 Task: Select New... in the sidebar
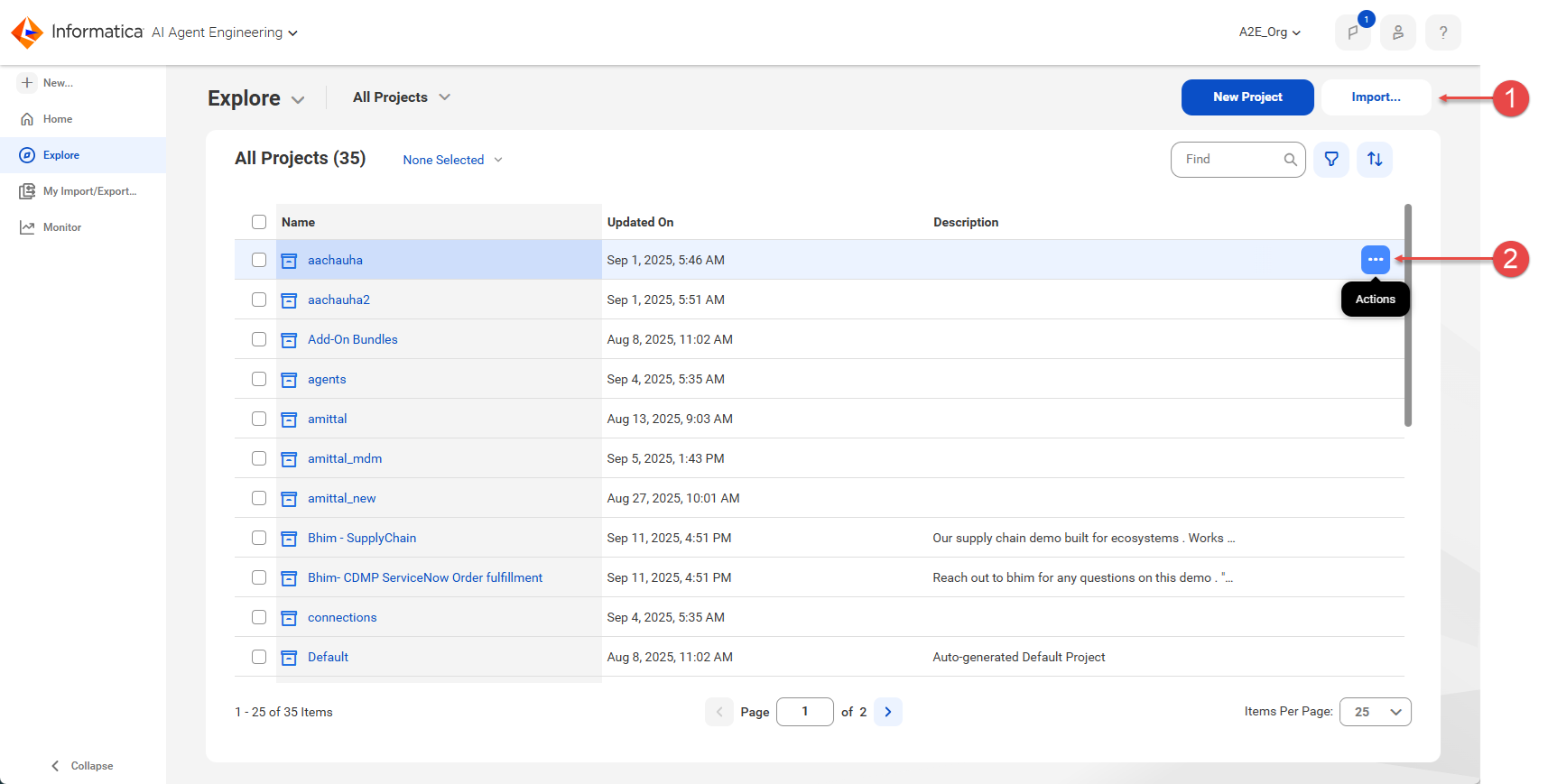(83, 83)
